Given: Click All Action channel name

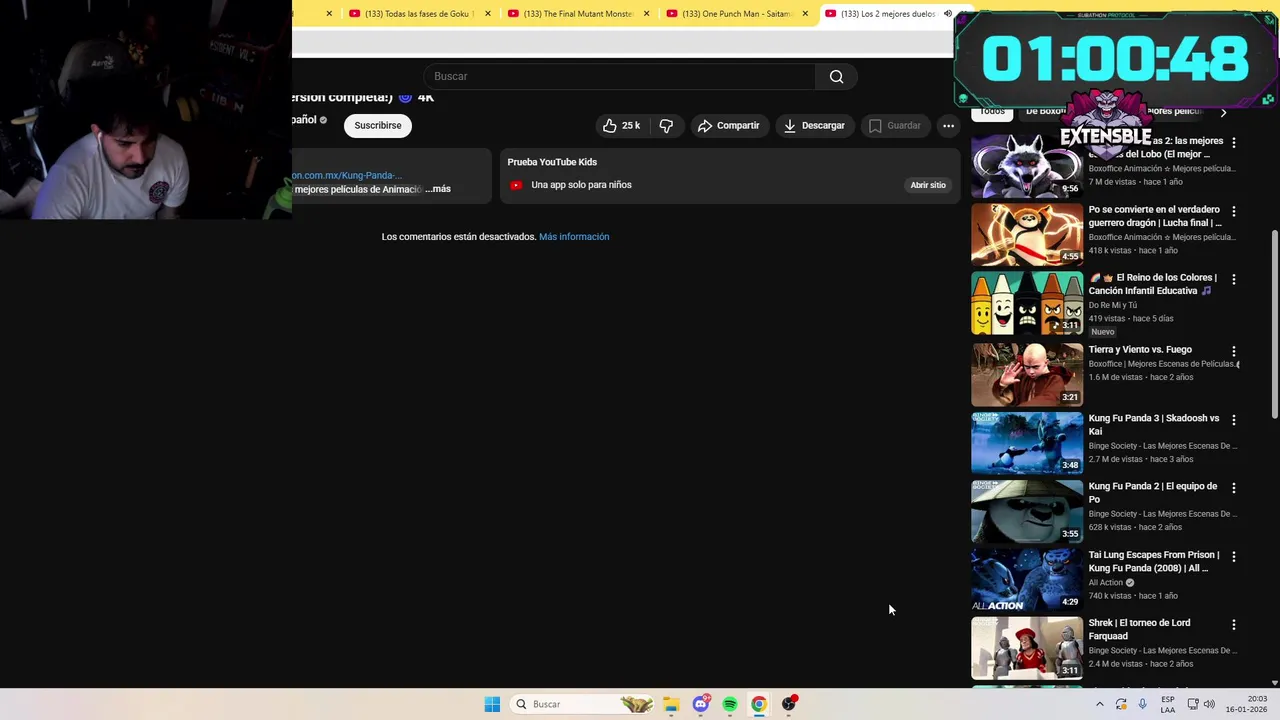Looking at the screenshot, I should (1105, 583).
